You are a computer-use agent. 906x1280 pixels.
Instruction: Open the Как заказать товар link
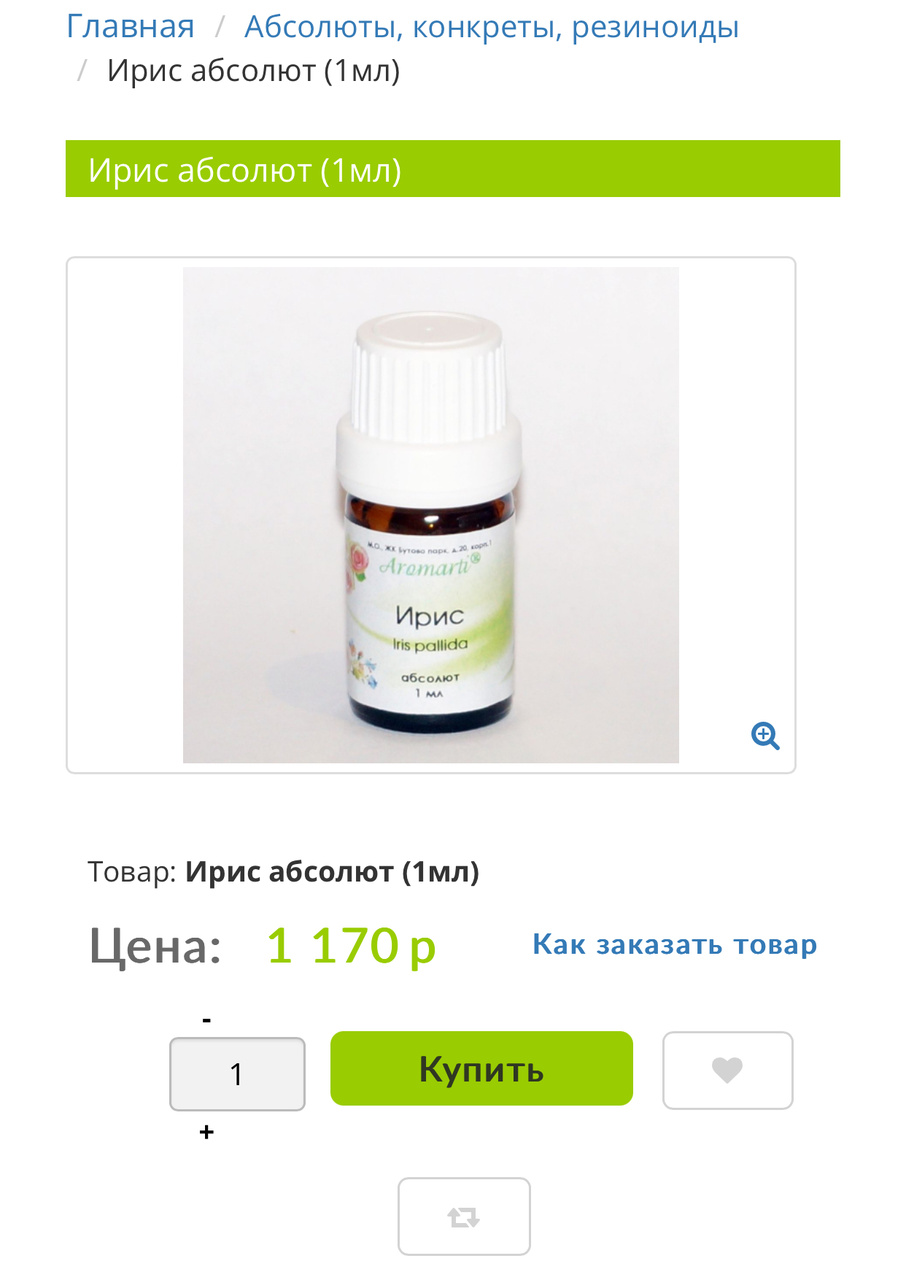[675, 944]
